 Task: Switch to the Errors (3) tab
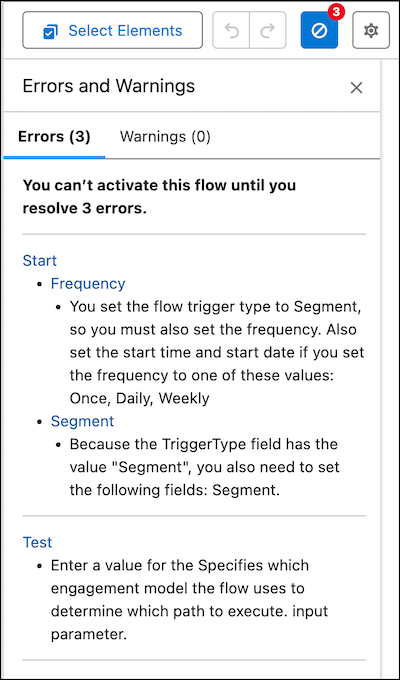point(54,137)
